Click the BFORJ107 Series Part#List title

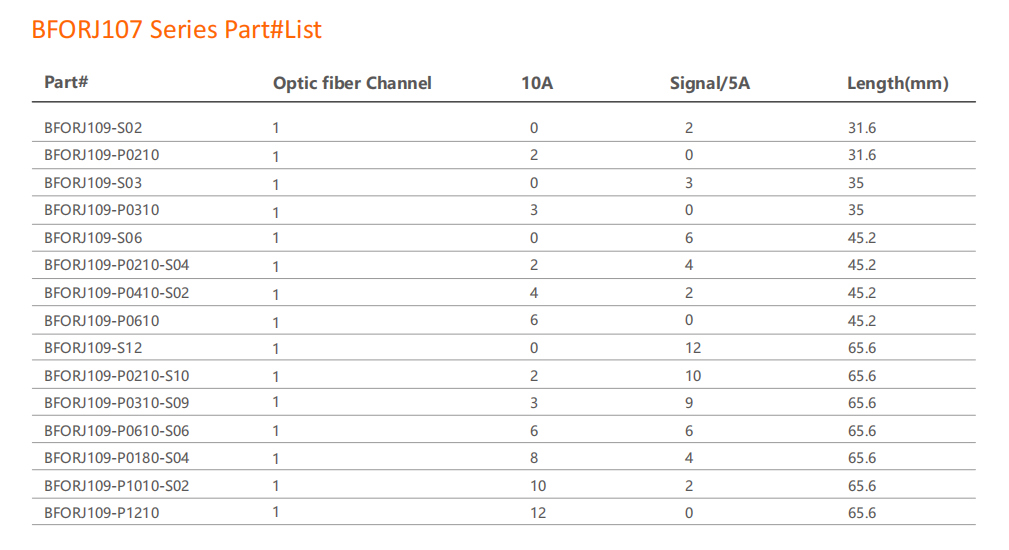click(177, 30)
